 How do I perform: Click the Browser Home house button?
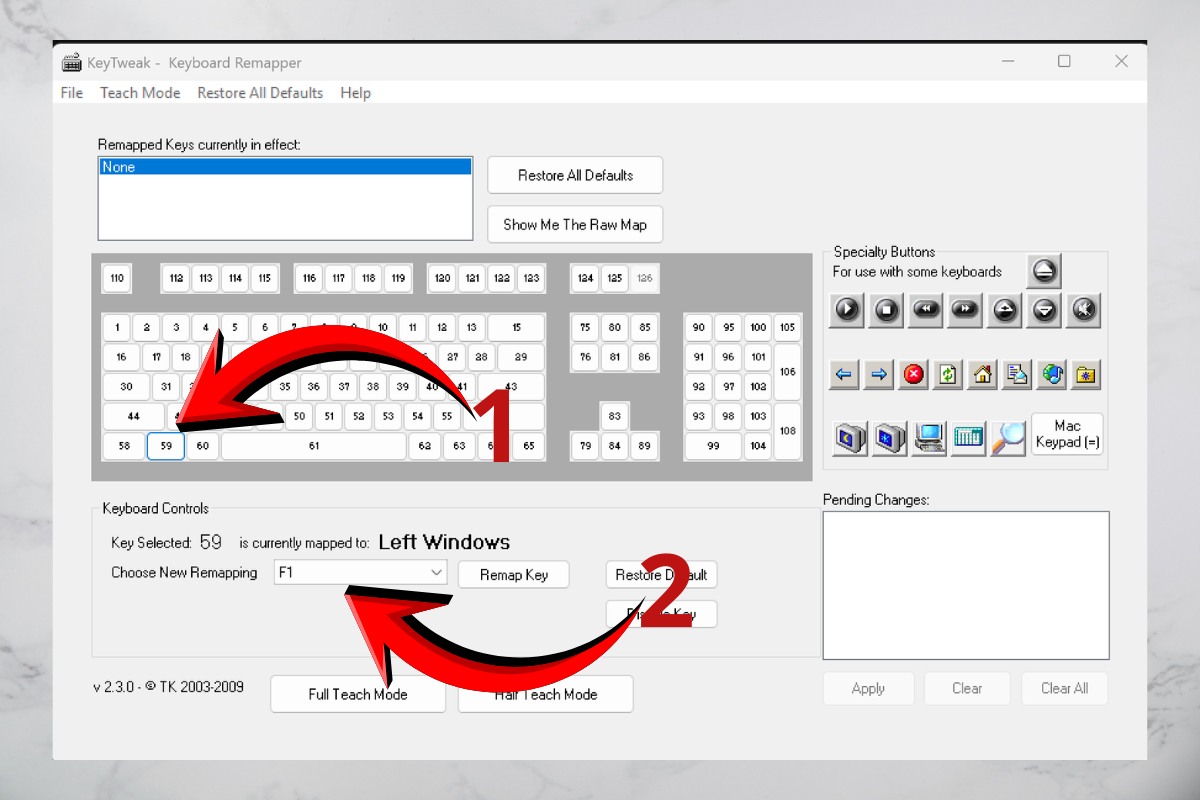983,375
